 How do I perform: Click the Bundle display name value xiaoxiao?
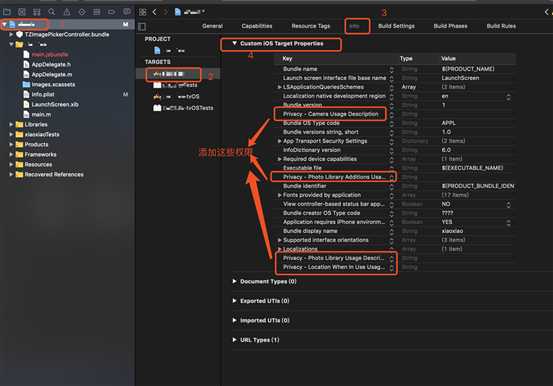pos(452,231)
